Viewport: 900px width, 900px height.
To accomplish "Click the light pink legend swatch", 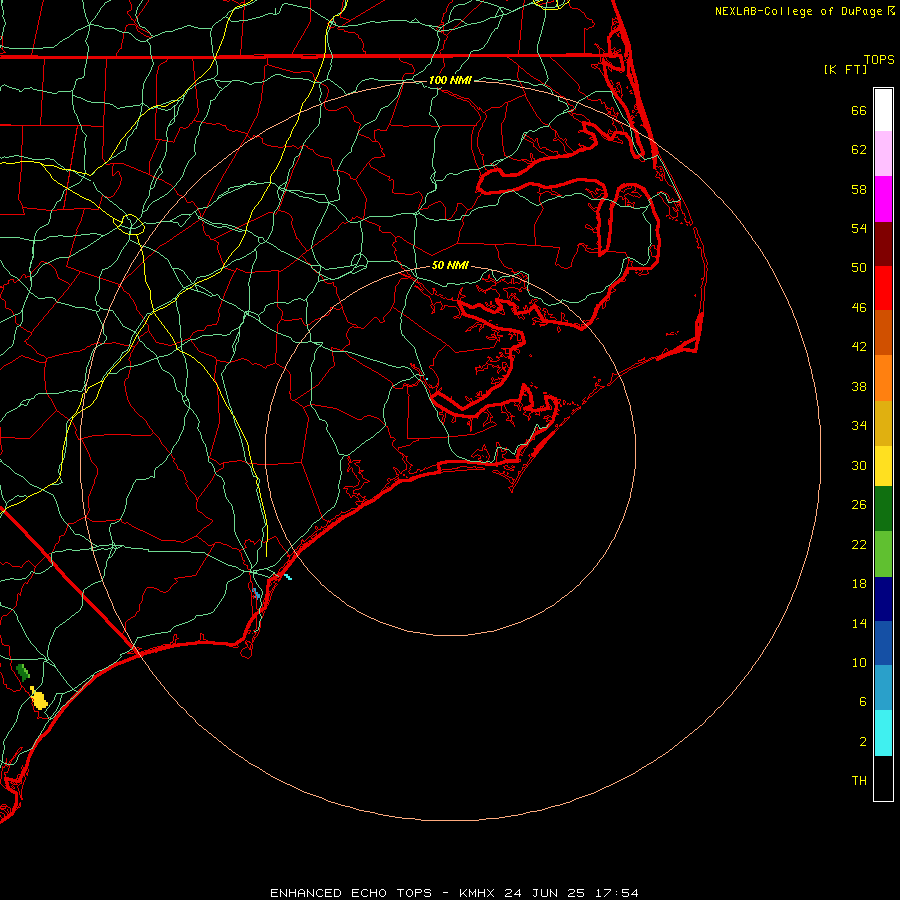I will point(883,153).
